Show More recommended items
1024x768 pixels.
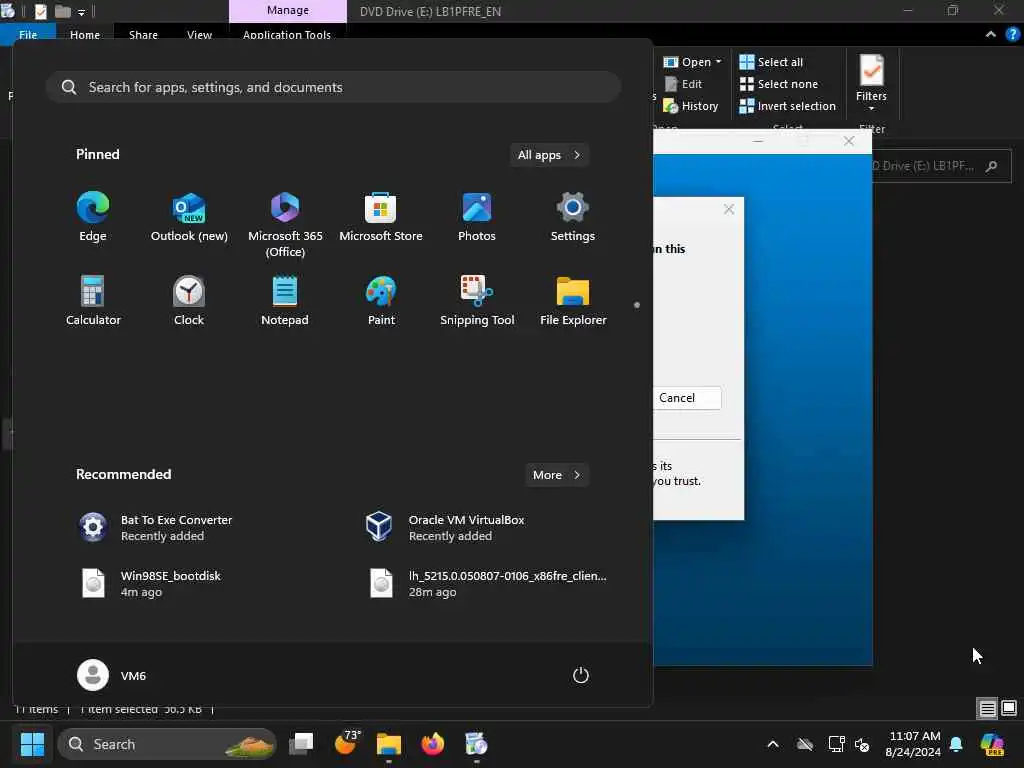(556, 475)
